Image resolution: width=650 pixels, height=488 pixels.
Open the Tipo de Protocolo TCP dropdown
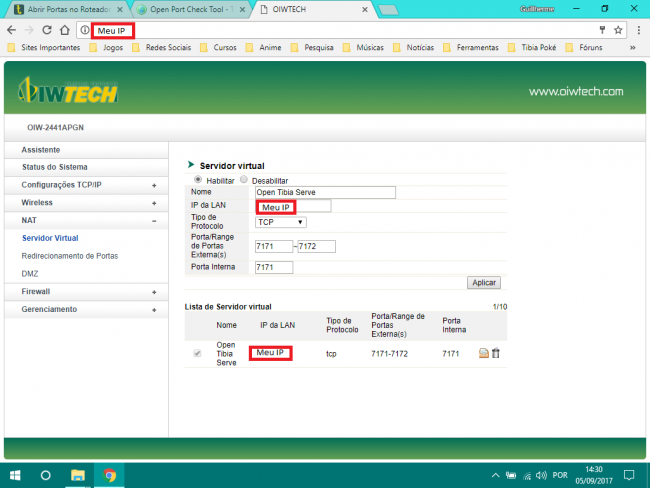click(281, 222)
